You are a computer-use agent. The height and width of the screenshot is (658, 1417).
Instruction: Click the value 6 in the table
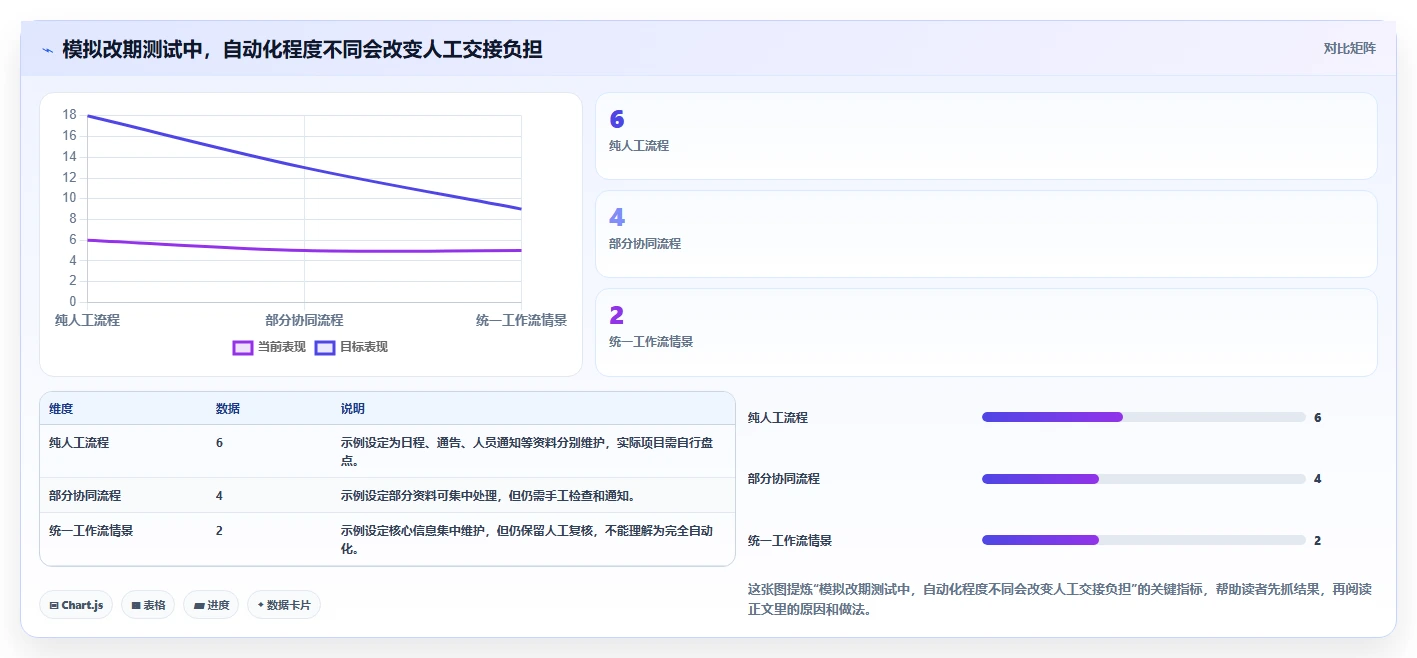pos(219,442)
